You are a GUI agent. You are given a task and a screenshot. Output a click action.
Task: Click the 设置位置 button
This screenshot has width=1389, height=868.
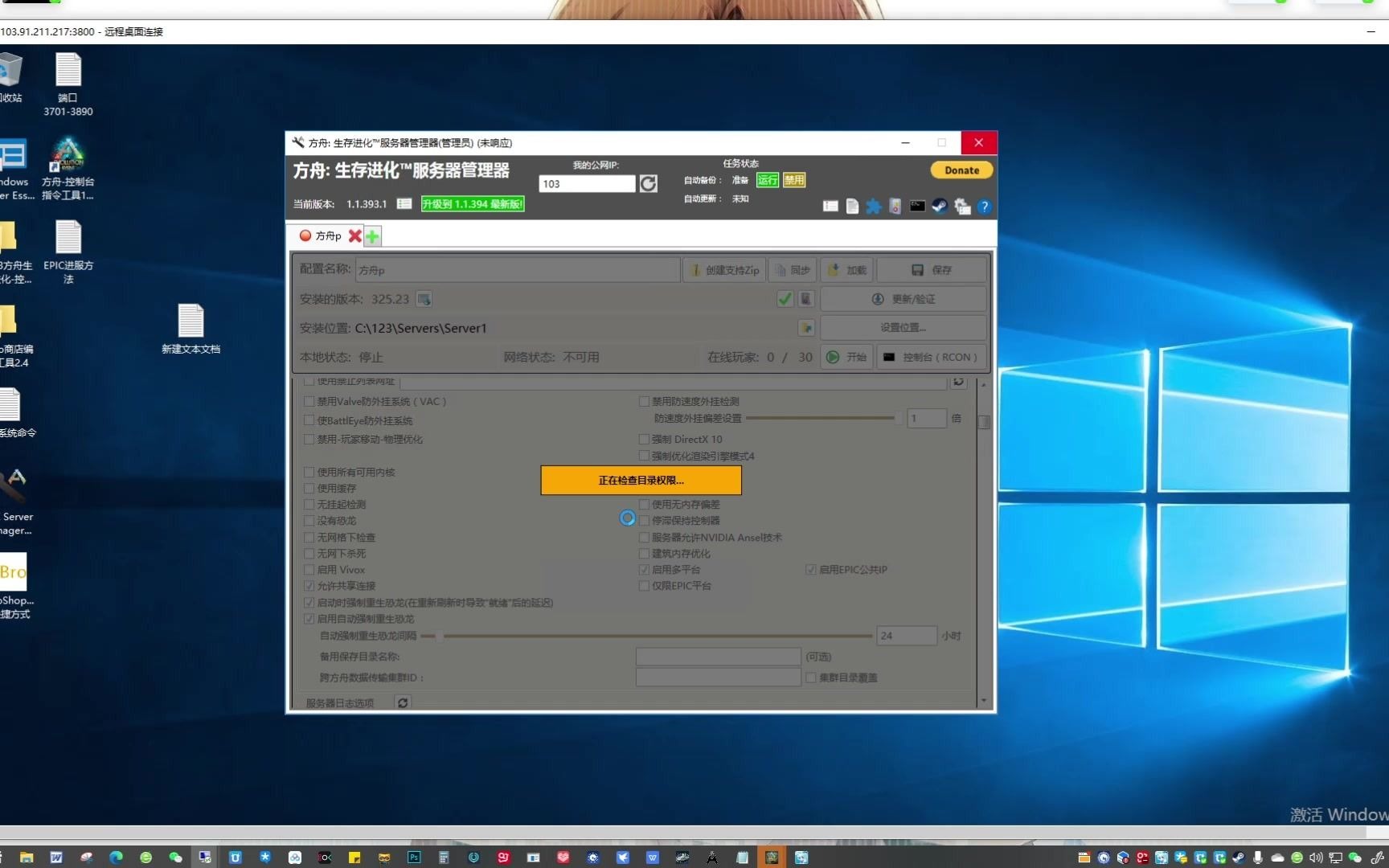click(x=903, y=328)
